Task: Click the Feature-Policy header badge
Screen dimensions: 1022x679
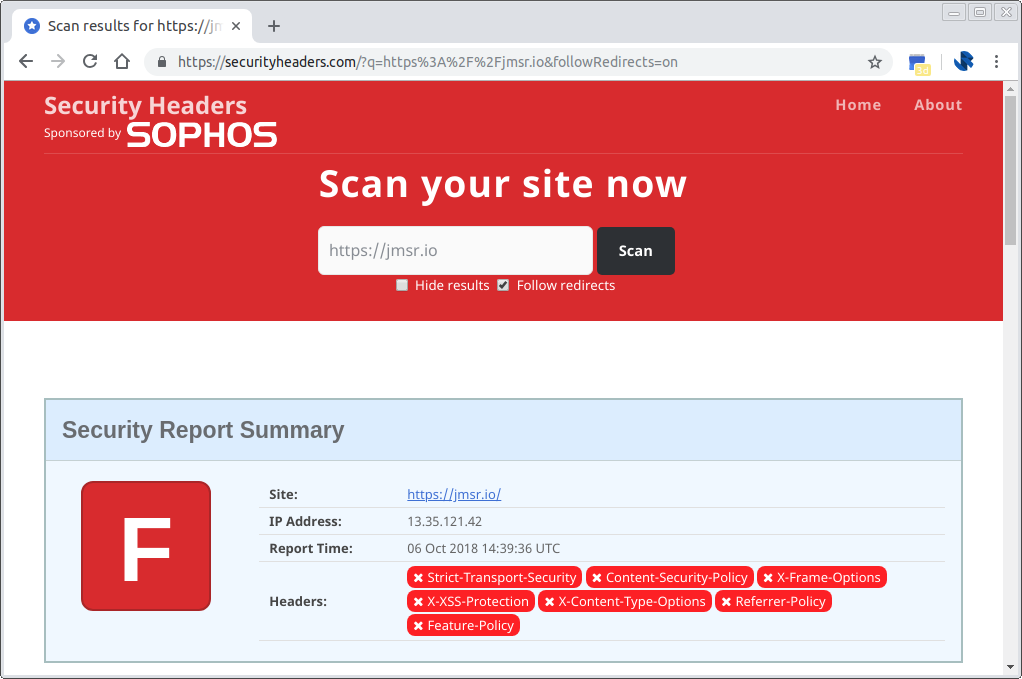Action: tap(463, 626)
